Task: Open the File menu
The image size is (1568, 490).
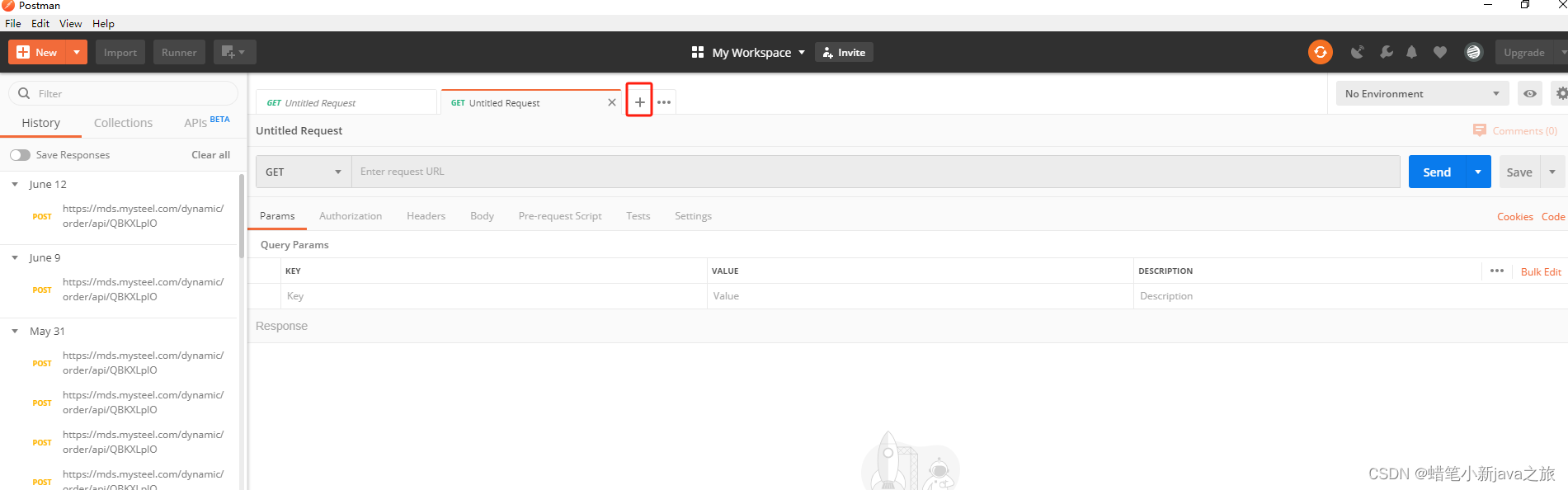Action: click(13, 23)
